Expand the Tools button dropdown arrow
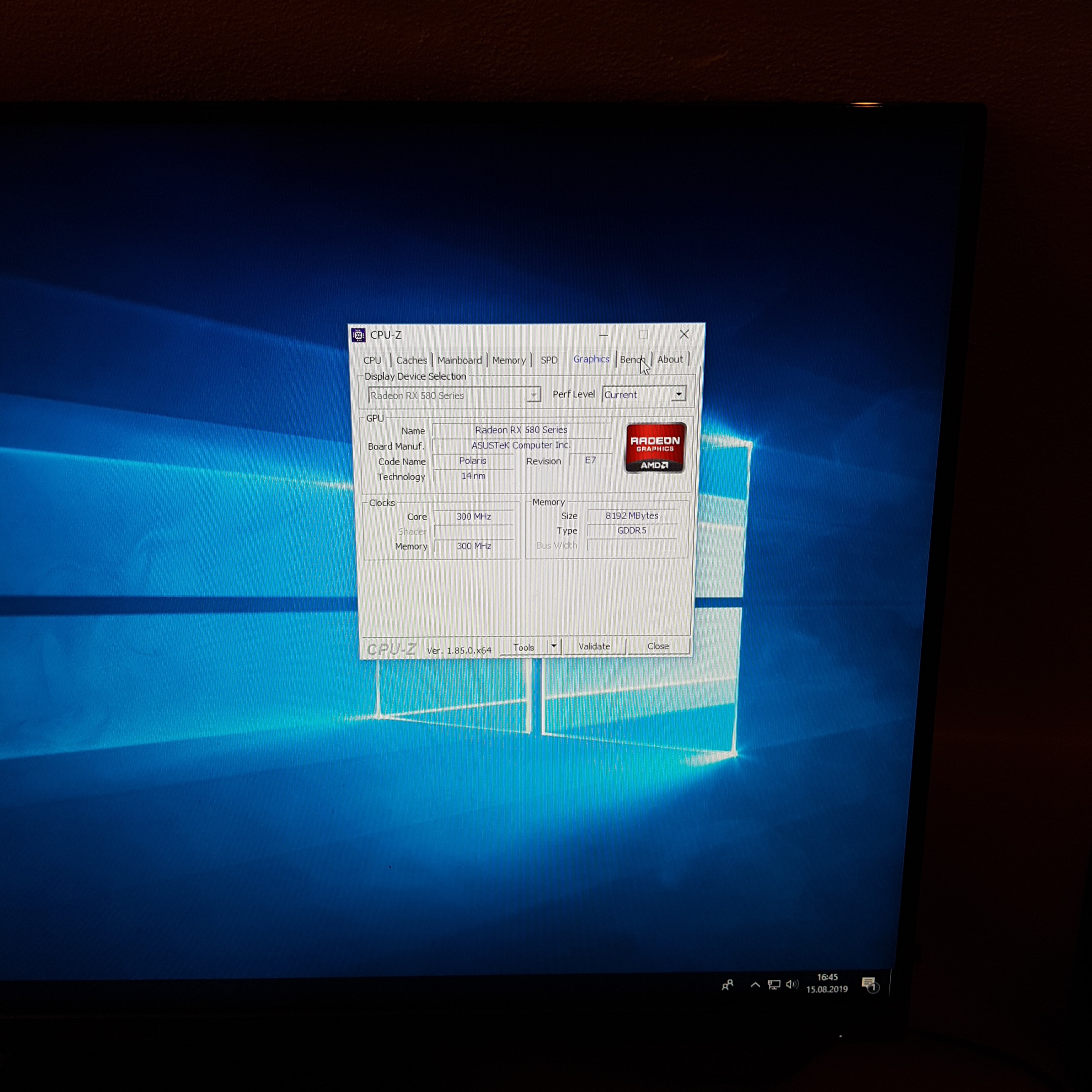Screen dimensions: 1092x1092 554,646
